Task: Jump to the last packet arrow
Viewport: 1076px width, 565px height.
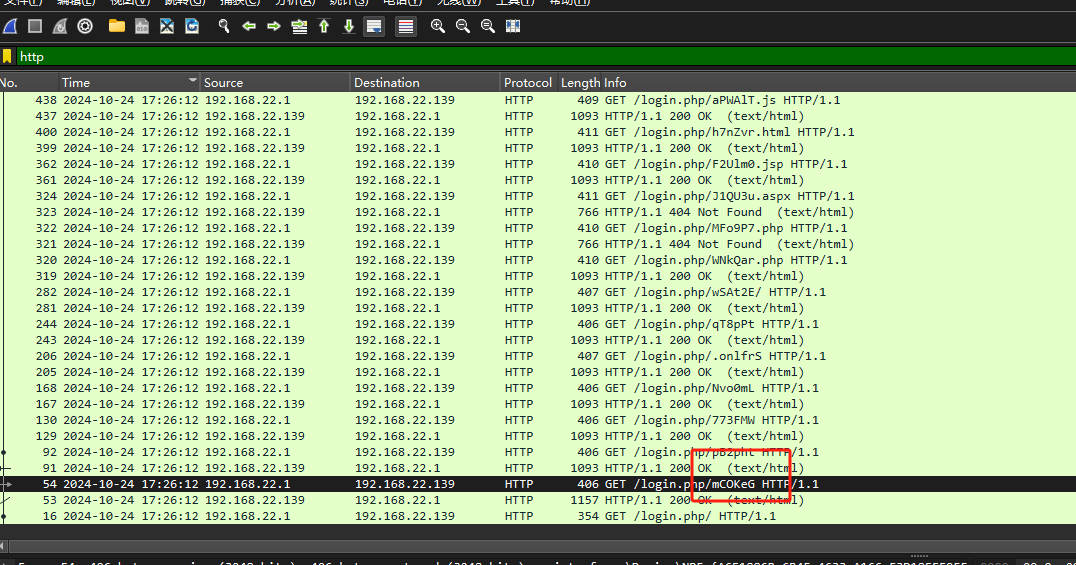Action: [x=348, y=26]
